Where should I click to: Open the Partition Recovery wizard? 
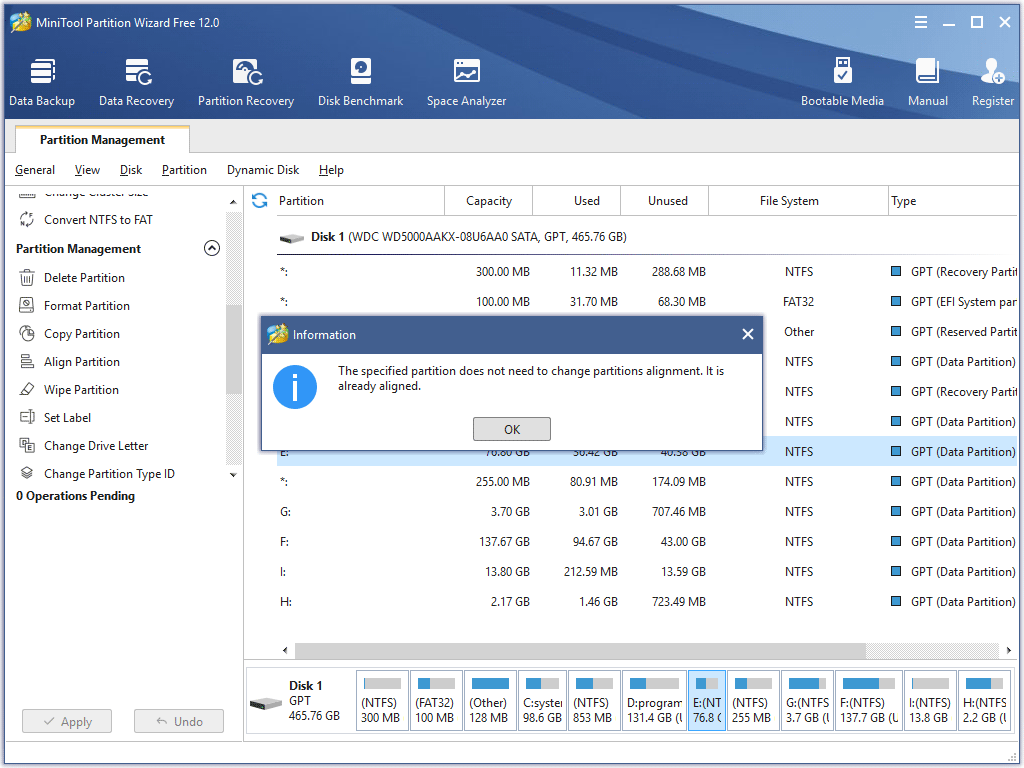tap(246, 82)
